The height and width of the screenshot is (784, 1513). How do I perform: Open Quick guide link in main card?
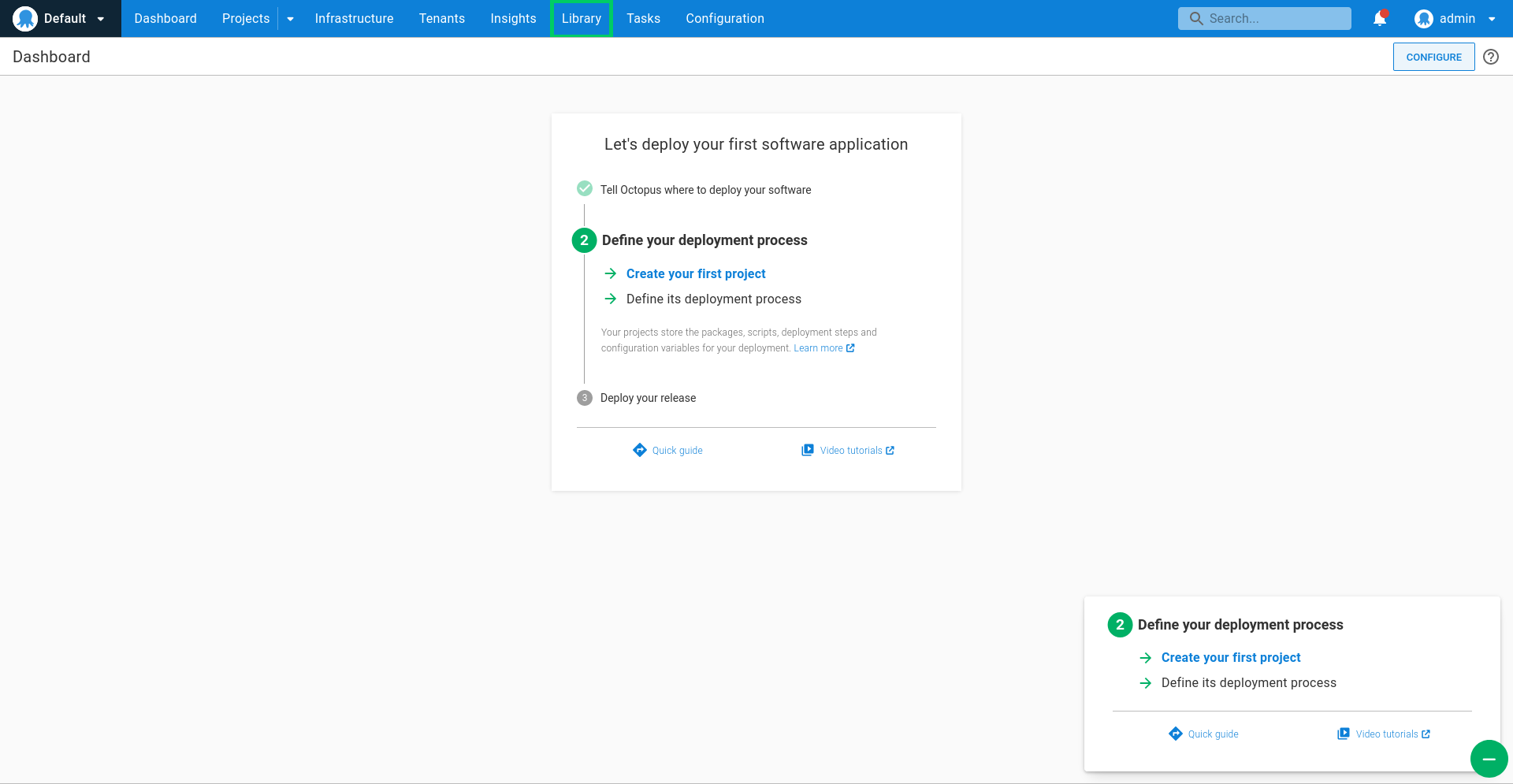[677, 451]
